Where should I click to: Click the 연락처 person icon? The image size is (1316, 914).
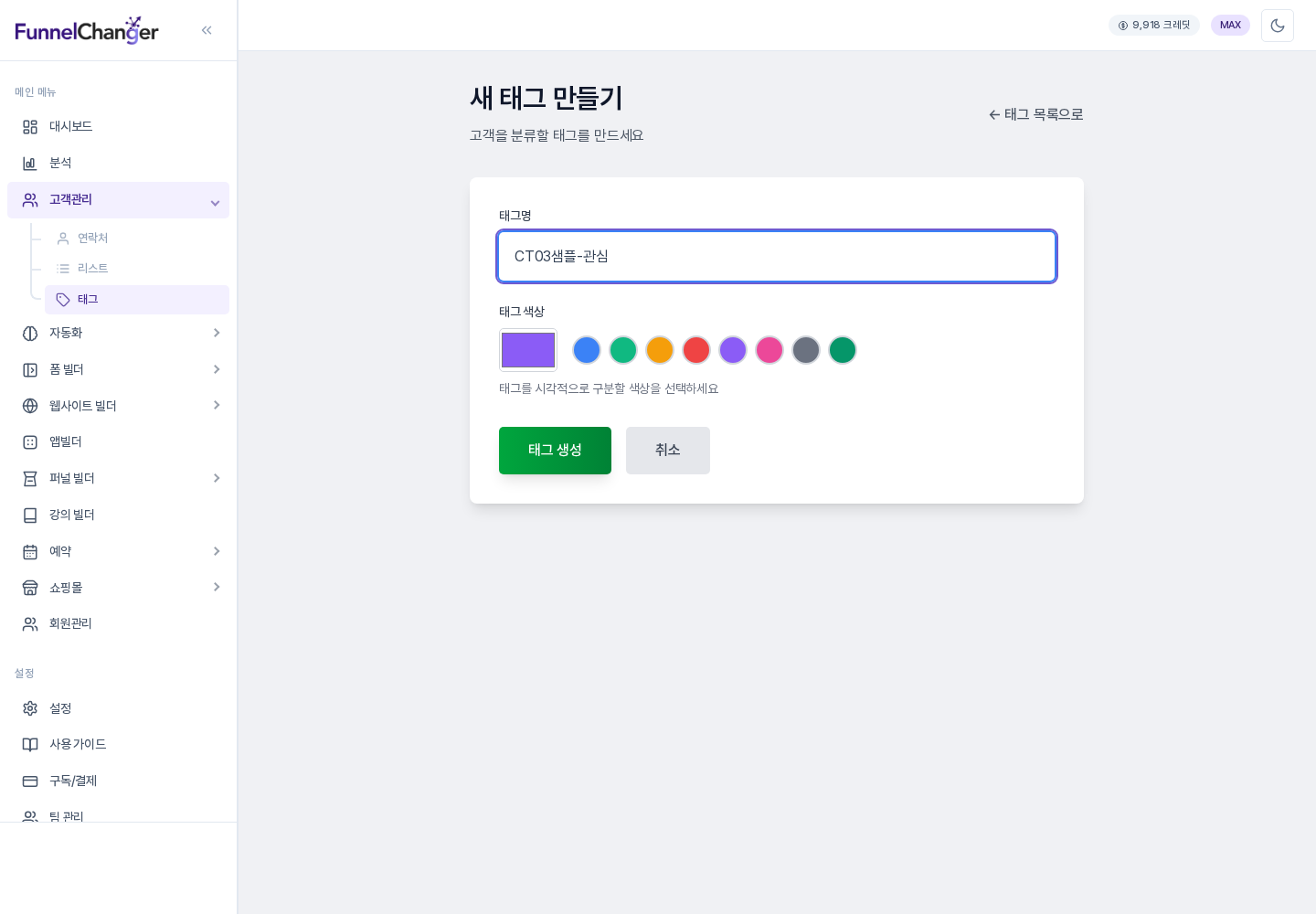click(x=63, y=239)
